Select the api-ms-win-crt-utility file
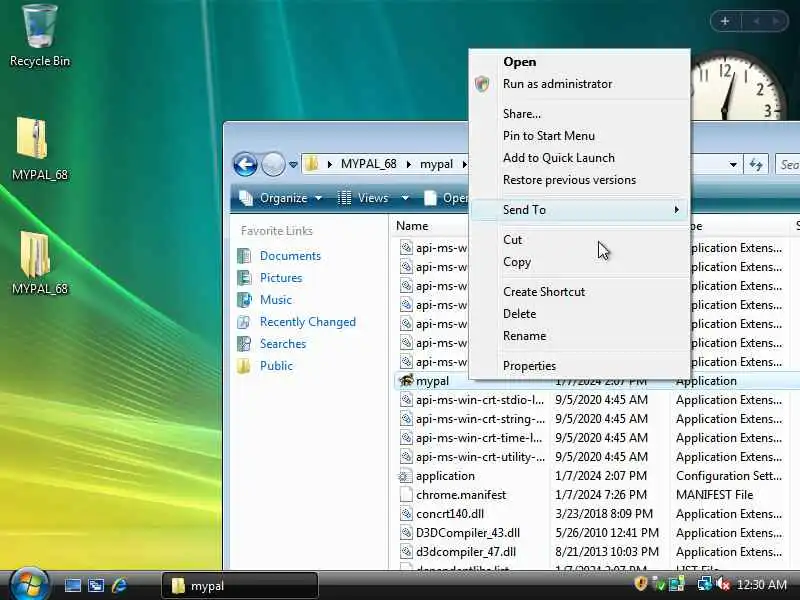Screen dimensions: 800x600 click(471, 457)
